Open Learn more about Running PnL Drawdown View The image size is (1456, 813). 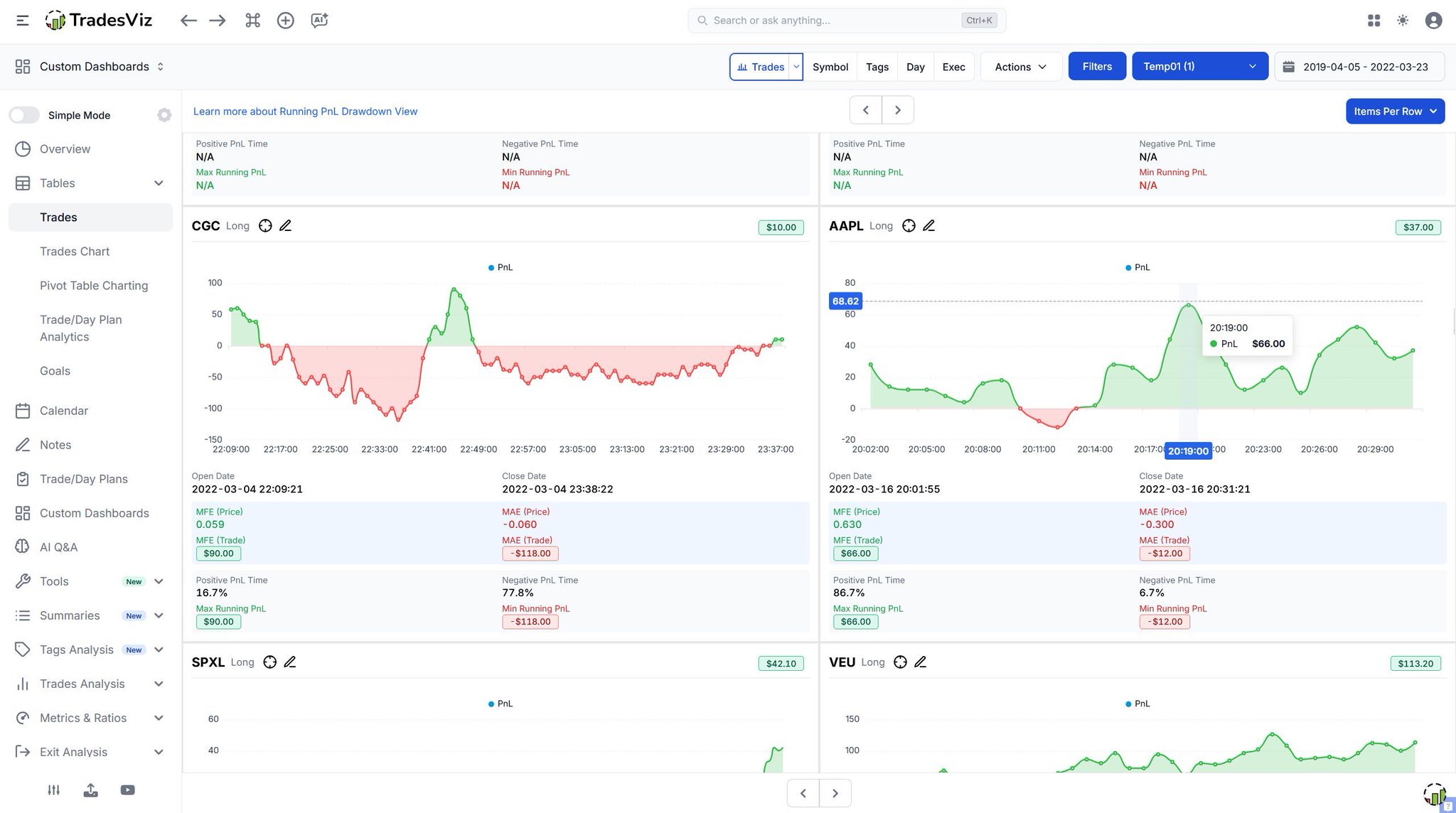tap(305, 112)
